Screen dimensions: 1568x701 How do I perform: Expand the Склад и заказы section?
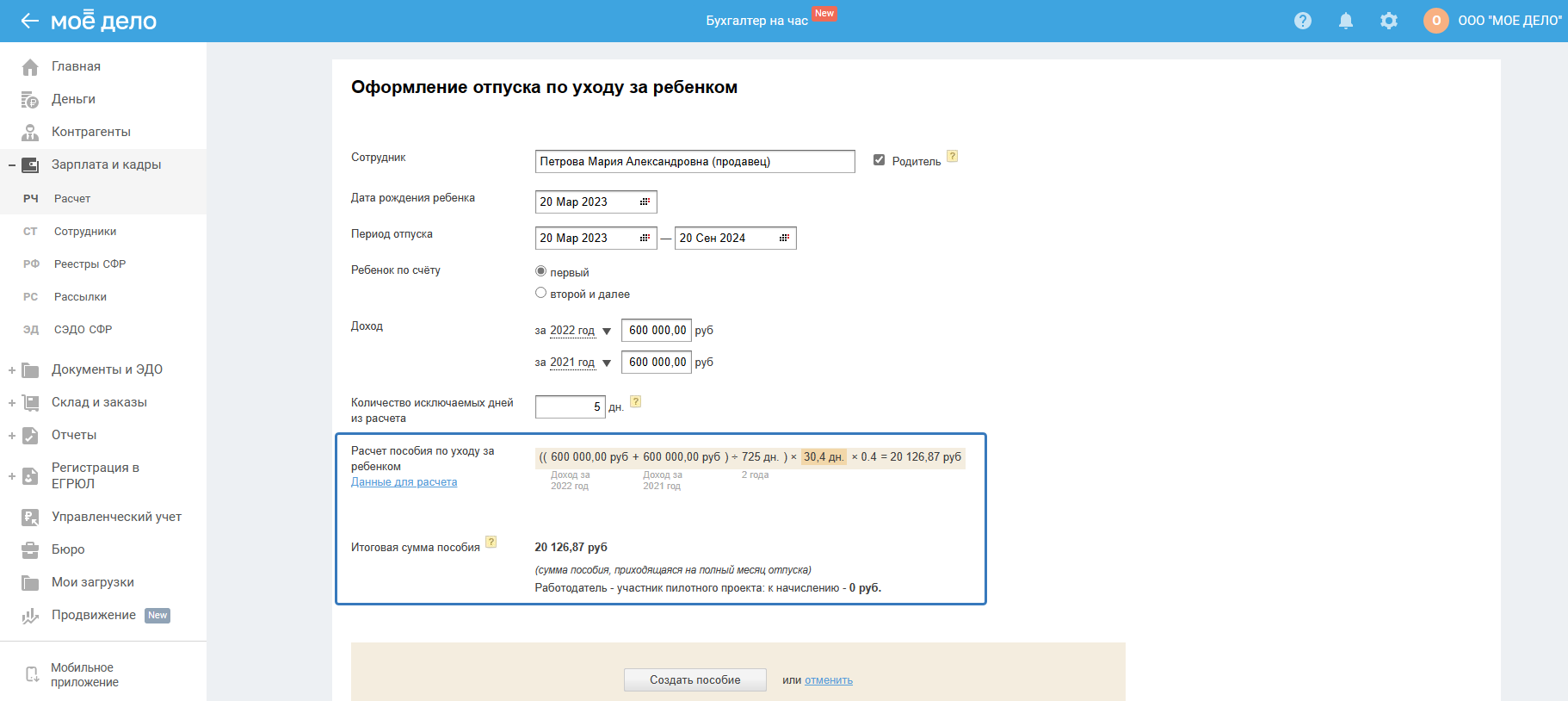(12, 402)
